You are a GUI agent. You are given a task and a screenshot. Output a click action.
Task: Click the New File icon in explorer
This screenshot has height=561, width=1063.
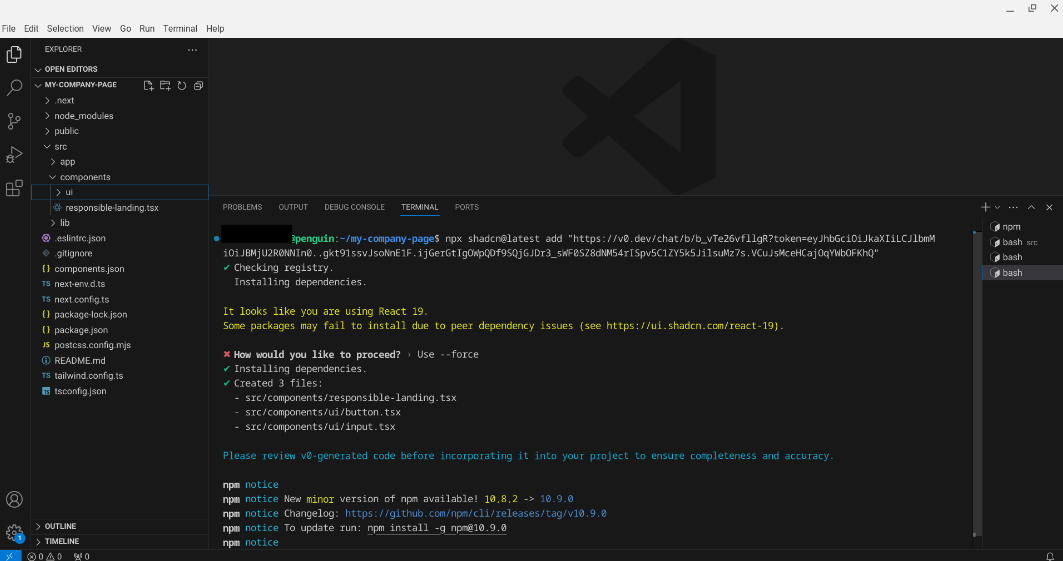148,85
